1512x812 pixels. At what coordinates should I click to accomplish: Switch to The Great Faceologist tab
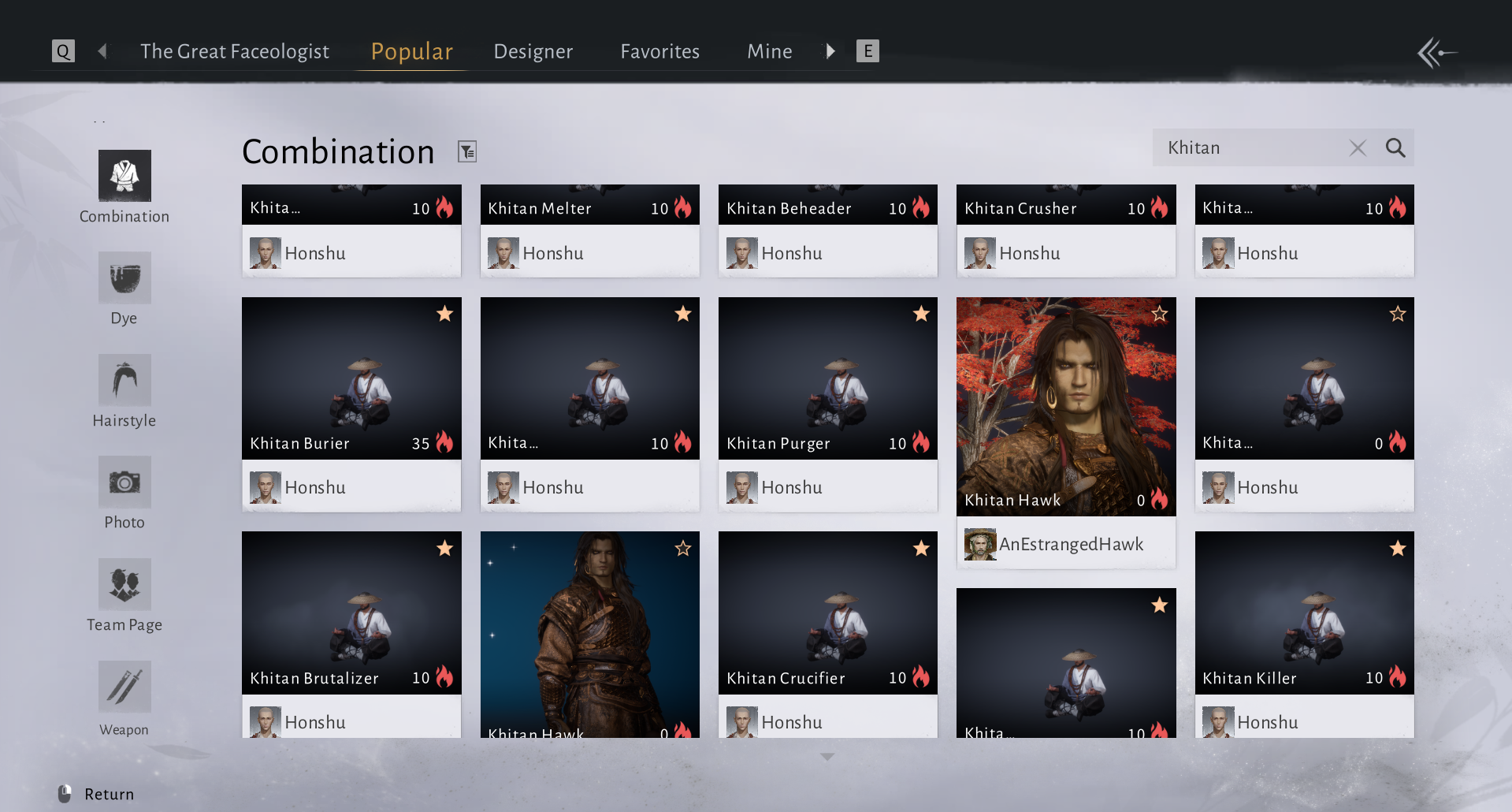tap(235, 51)
